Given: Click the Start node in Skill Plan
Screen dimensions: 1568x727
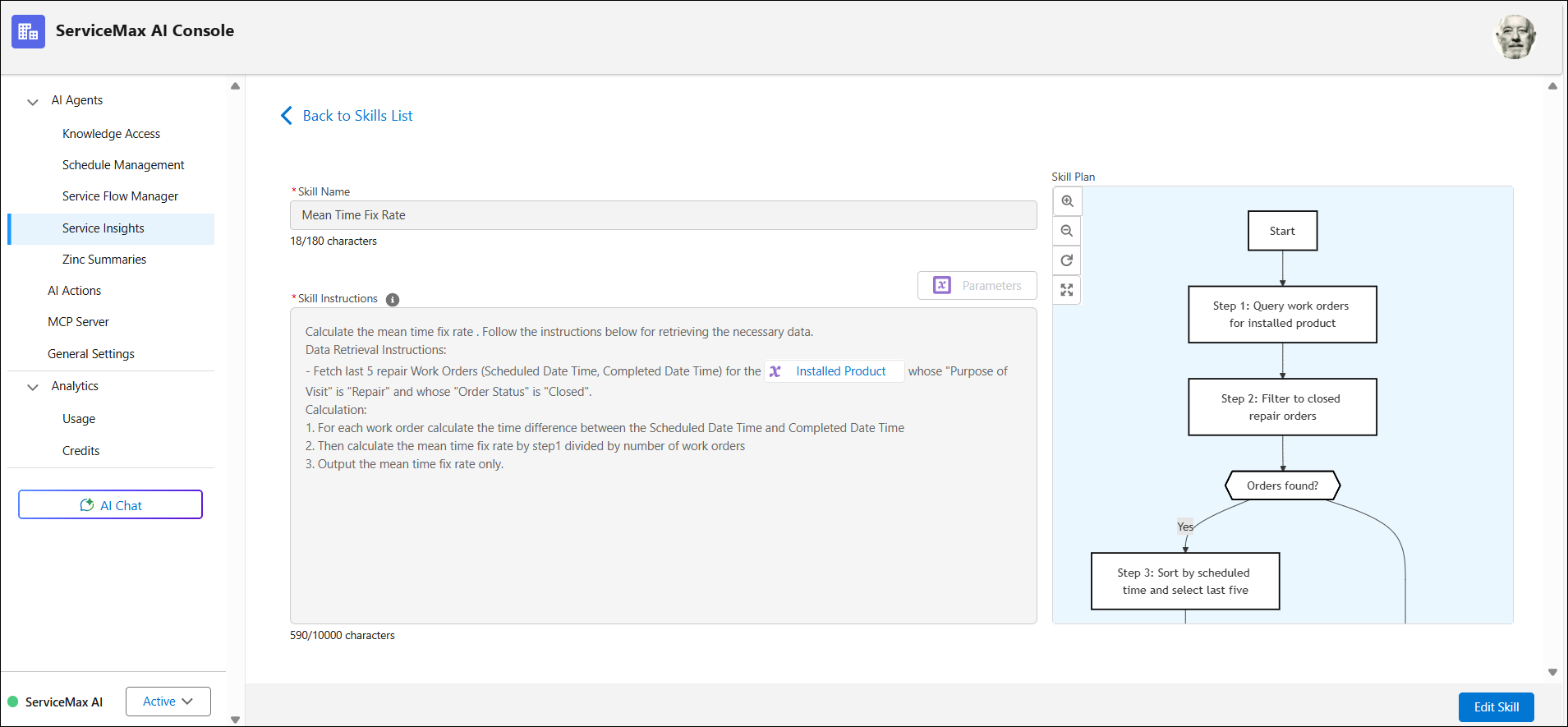Looking at the screenshot, I should (x=1282, y=231).
